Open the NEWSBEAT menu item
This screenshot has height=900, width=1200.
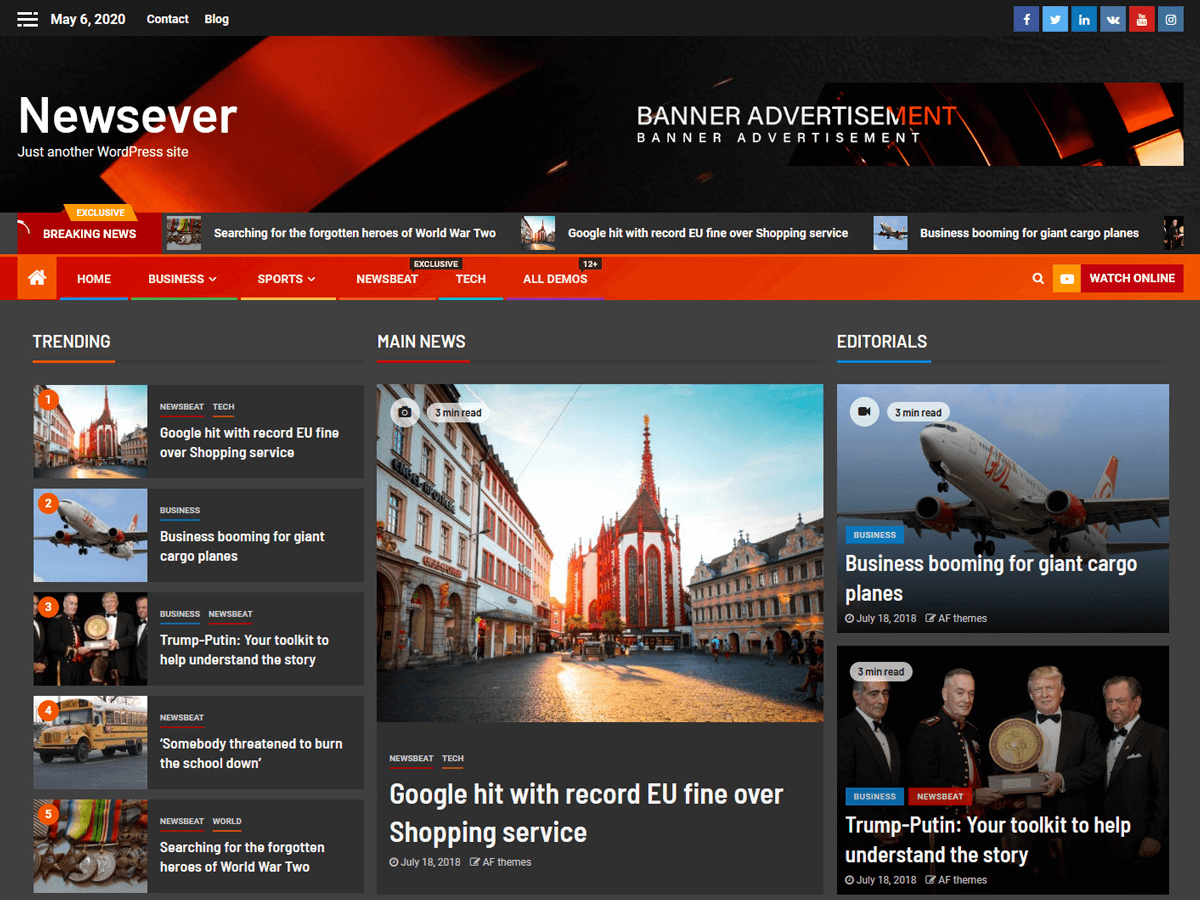click(388, 278)
